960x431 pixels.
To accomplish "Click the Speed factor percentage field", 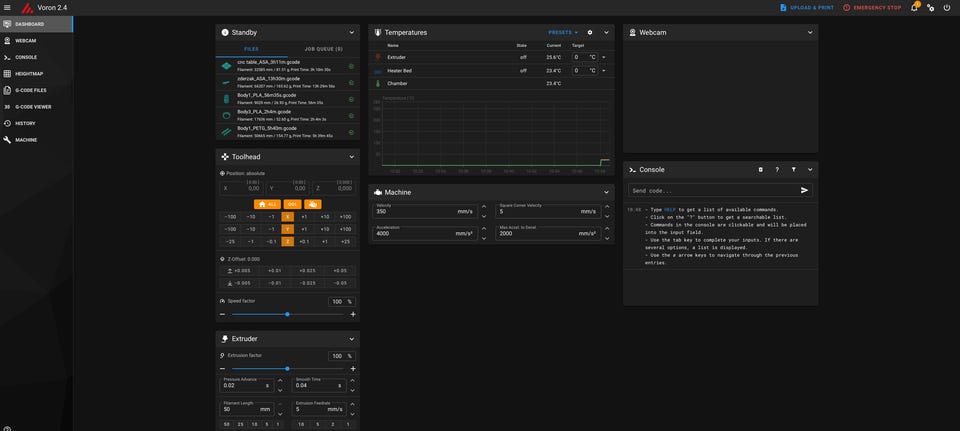I will click(342, 302).
